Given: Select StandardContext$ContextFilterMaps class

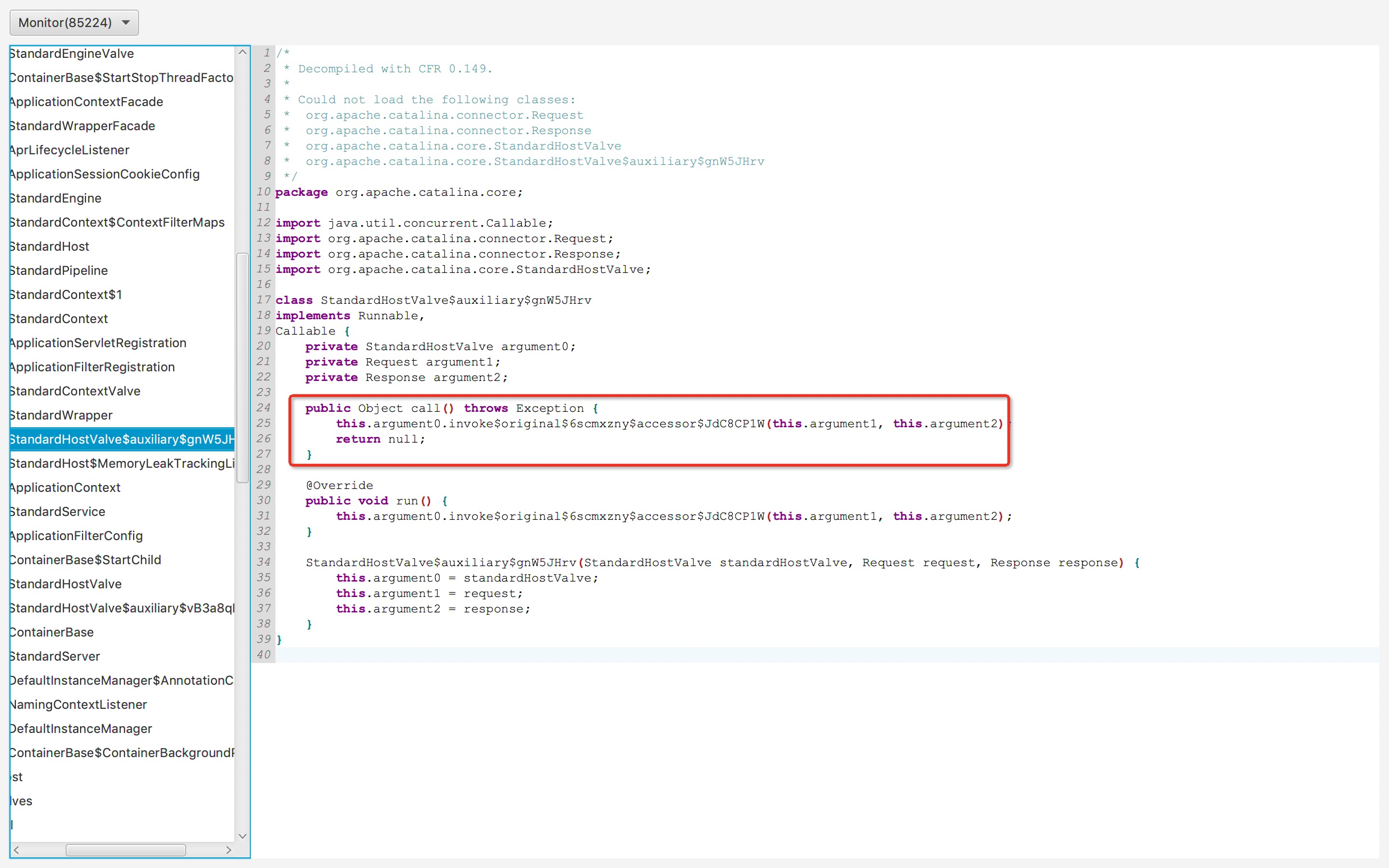Looking at the screenshot, I should click(117, 222).
